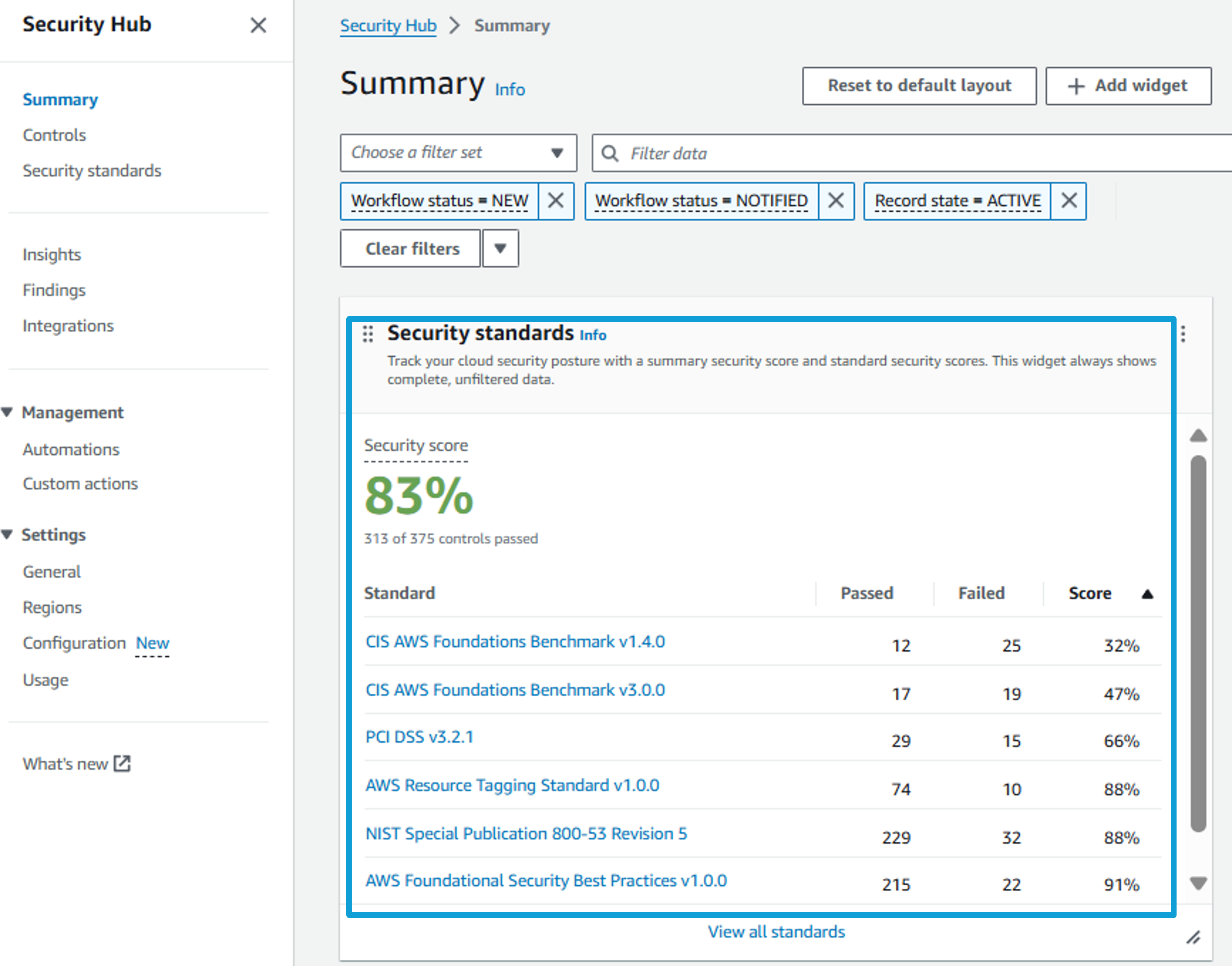Click the widget vertical scrollbar thumb
1232x966 pixels.
tap(1198, 644)
